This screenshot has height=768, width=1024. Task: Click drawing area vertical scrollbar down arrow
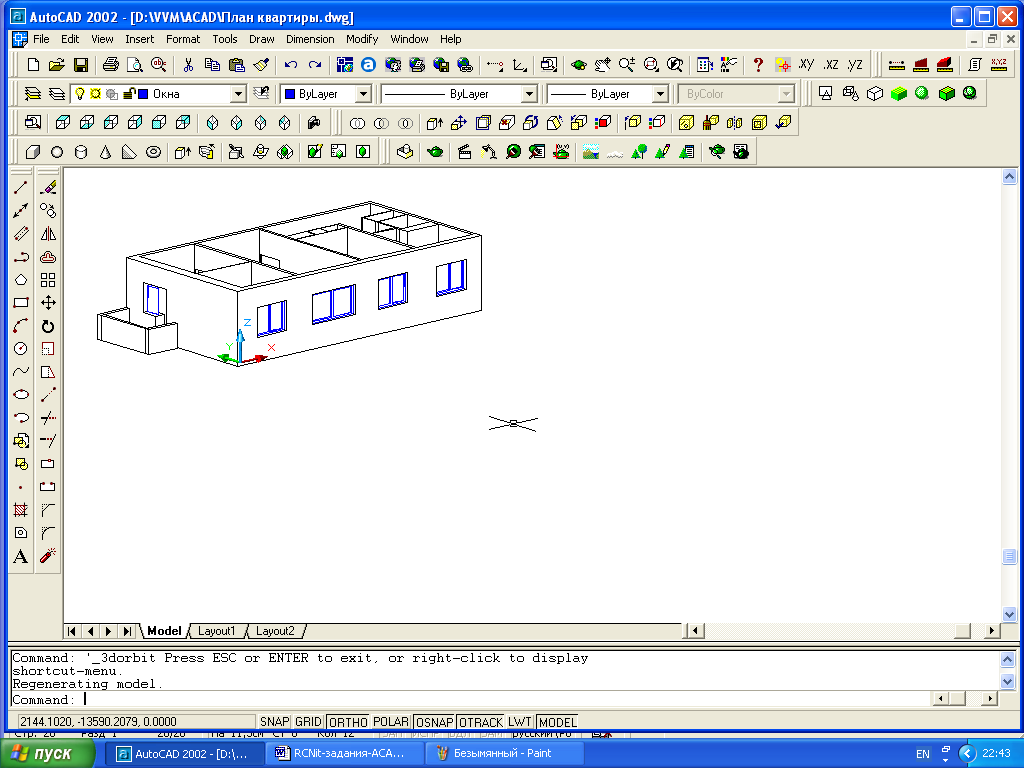(1009, 615)
